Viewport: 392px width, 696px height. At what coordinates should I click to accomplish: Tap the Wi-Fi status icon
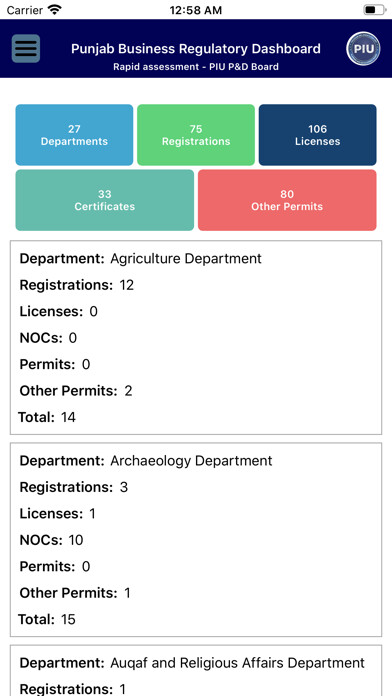55,10
